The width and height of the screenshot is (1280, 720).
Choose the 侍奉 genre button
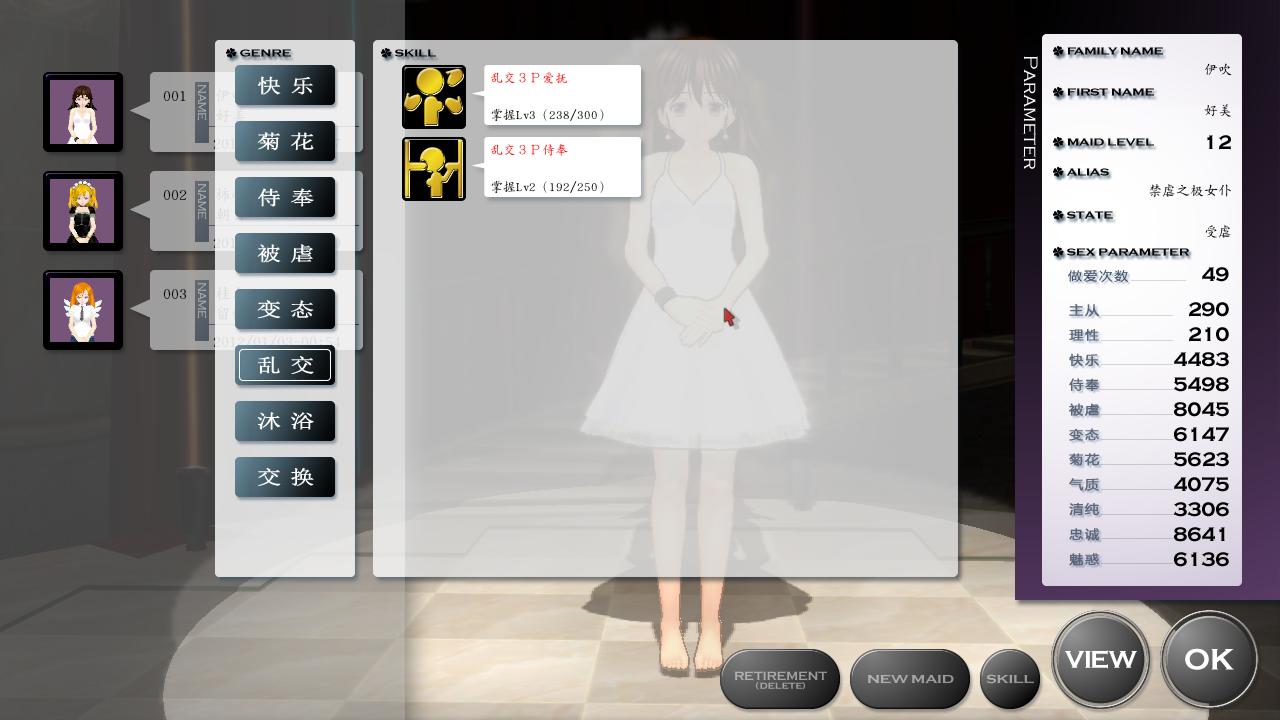point(285,198)
